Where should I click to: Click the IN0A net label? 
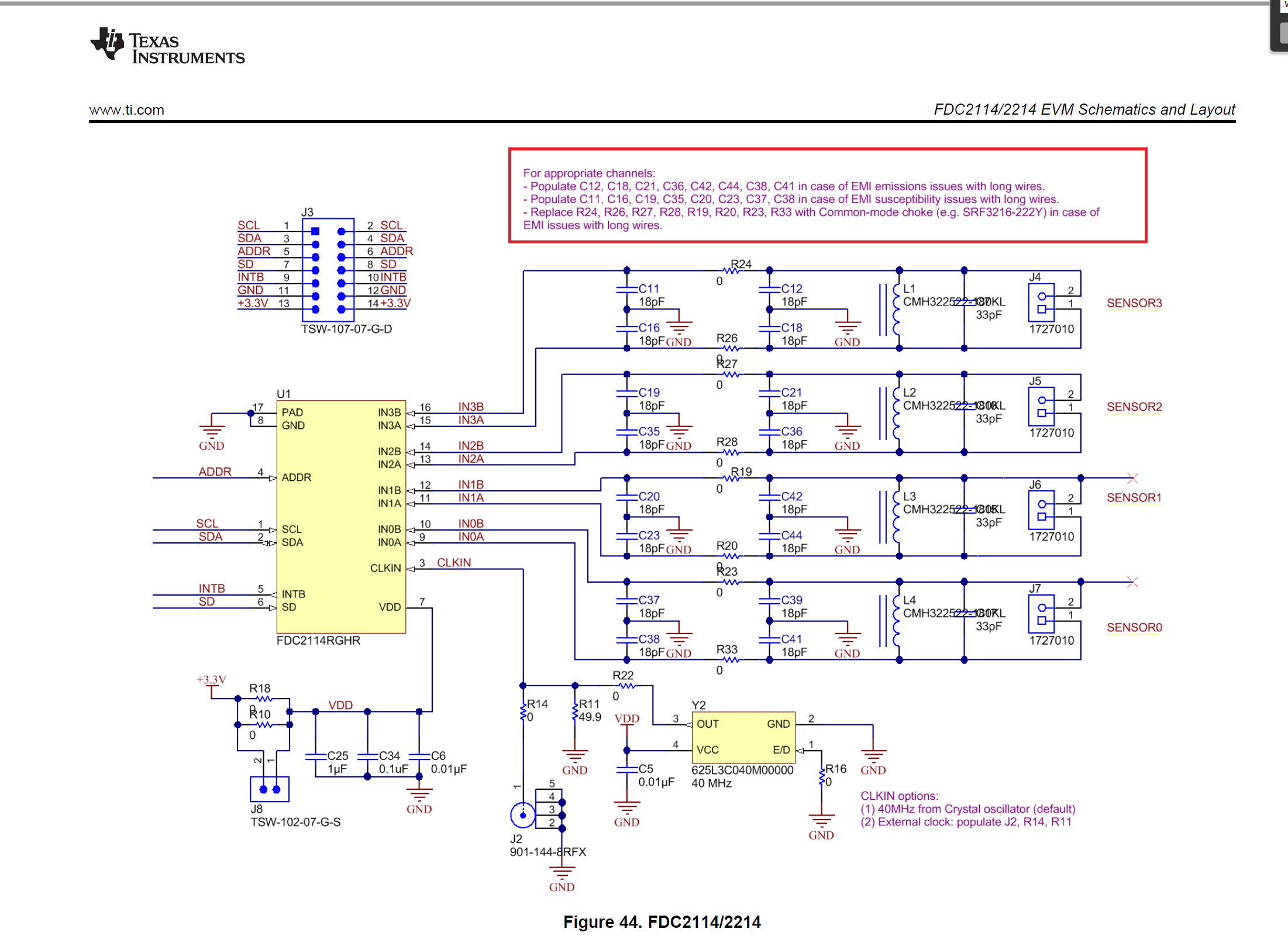coord(471,536)
